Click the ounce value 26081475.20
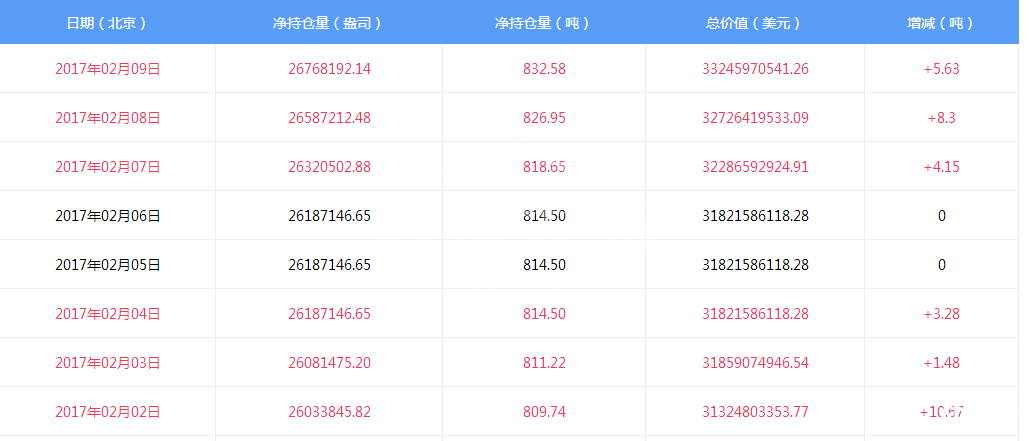Screen dimensions: 1033x441 (x=329, y=363)
